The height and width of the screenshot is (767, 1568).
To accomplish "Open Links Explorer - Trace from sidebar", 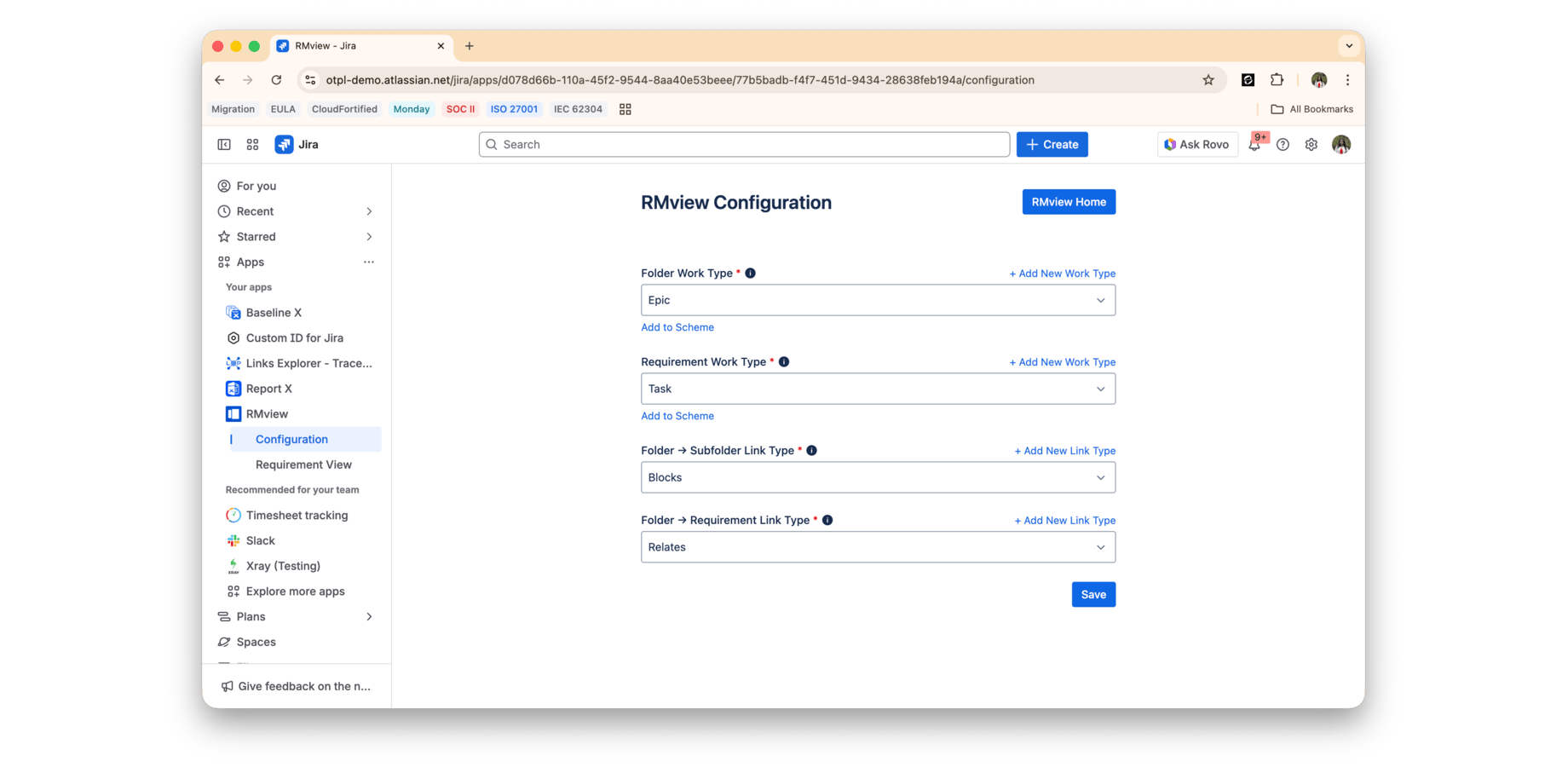I will pos(233,363).
